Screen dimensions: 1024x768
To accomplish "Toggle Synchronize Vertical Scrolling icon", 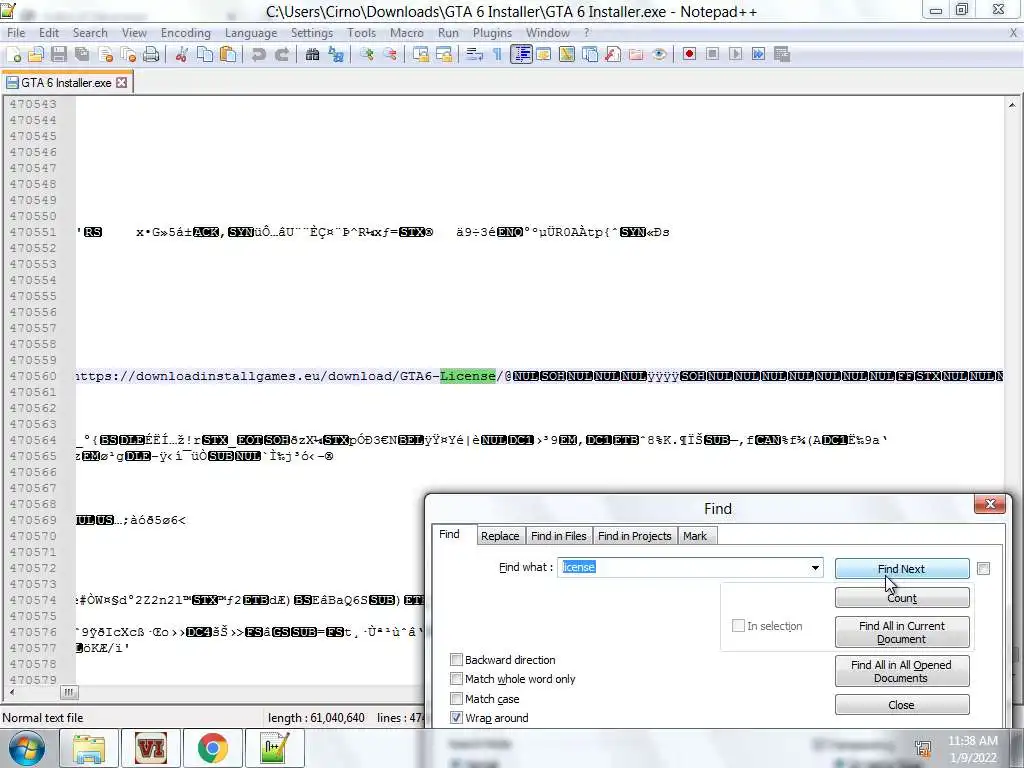I will coord(421,55).
